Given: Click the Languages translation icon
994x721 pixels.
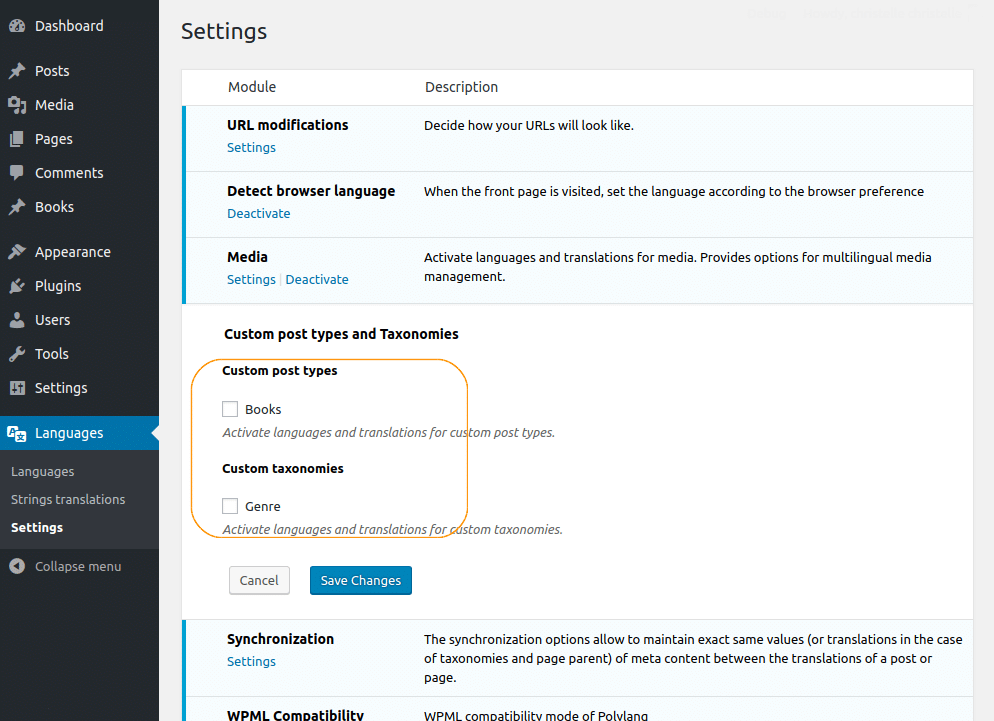Looking at the screenshot, I should coord(17,434).
